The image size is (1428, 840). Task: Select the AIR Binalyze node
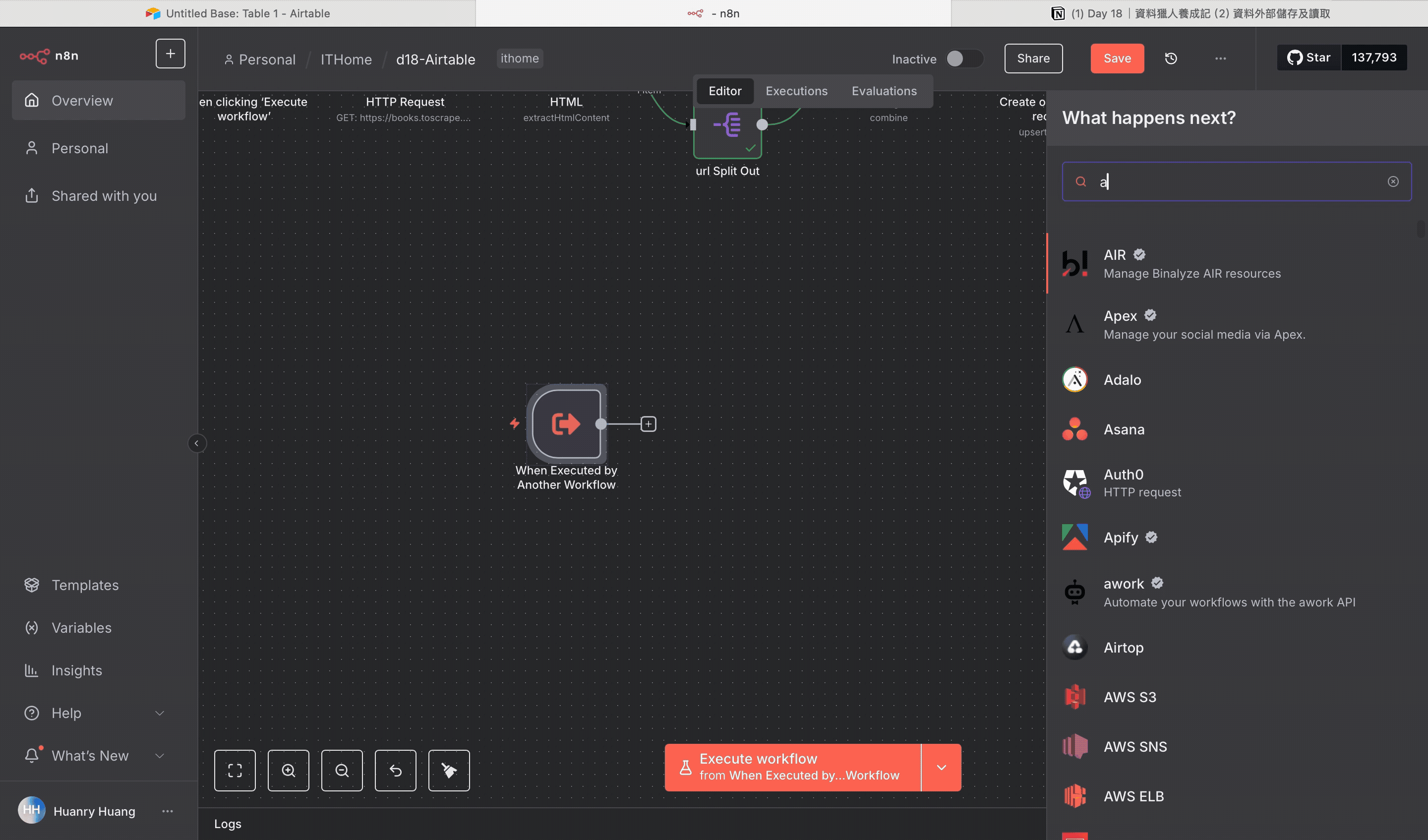tap(1237, 264)
